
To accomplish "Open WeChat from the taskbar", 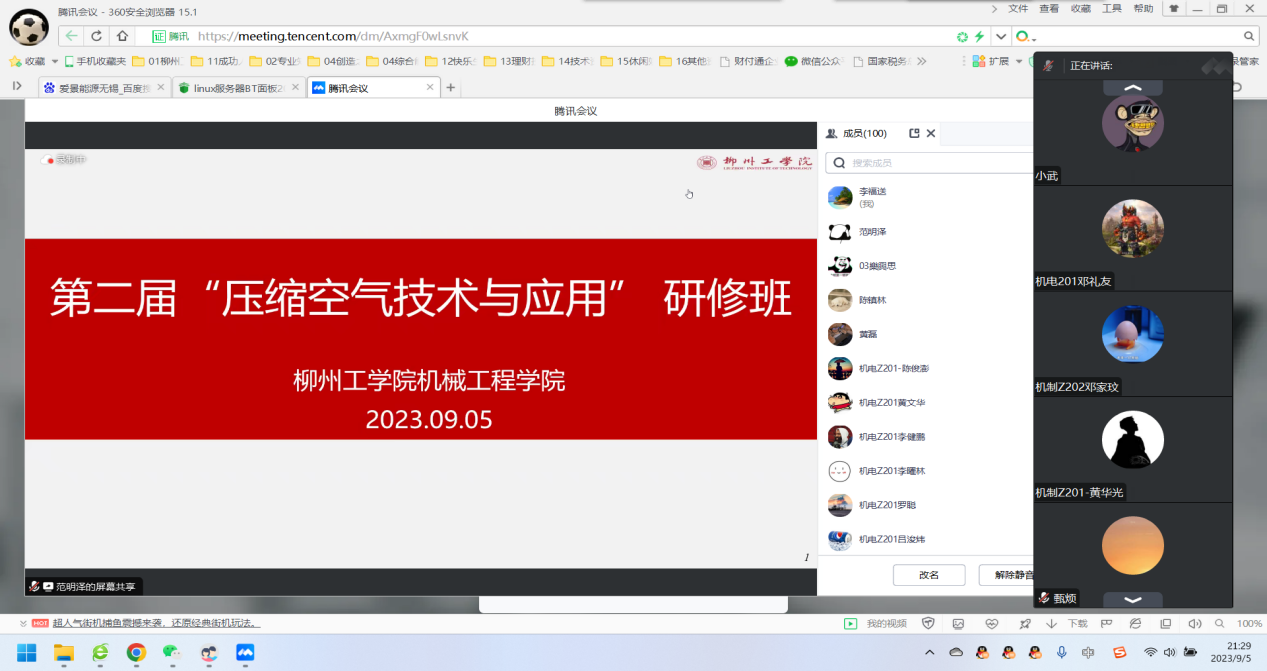I will (x=173, y=653).
